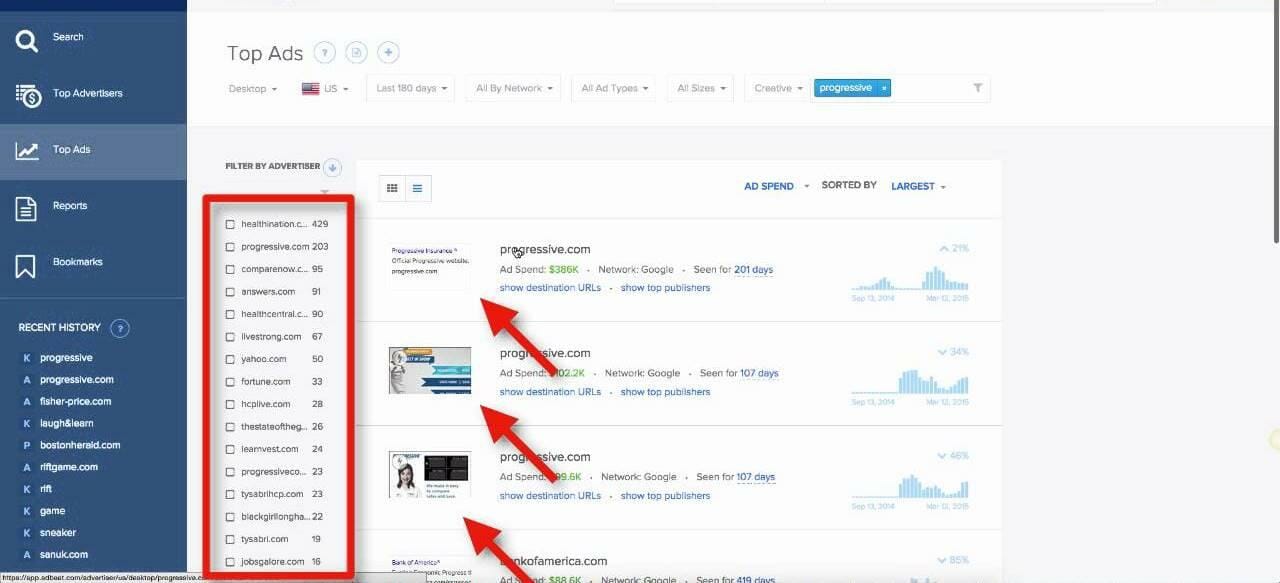Click the Bookmarks ribbon icon

(x=26, y=266)
